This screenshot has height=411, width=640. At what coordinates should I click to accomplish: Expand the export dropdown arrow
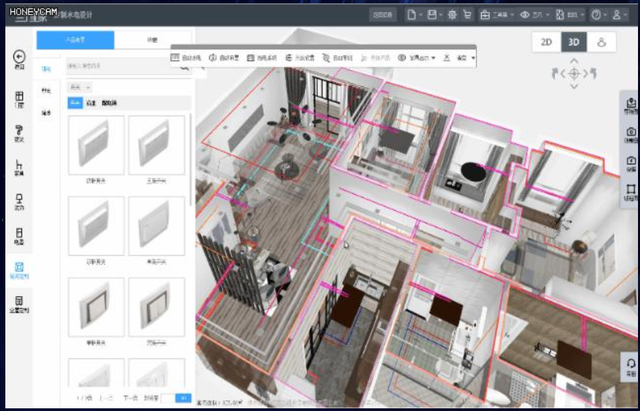[x=582, y=15]
